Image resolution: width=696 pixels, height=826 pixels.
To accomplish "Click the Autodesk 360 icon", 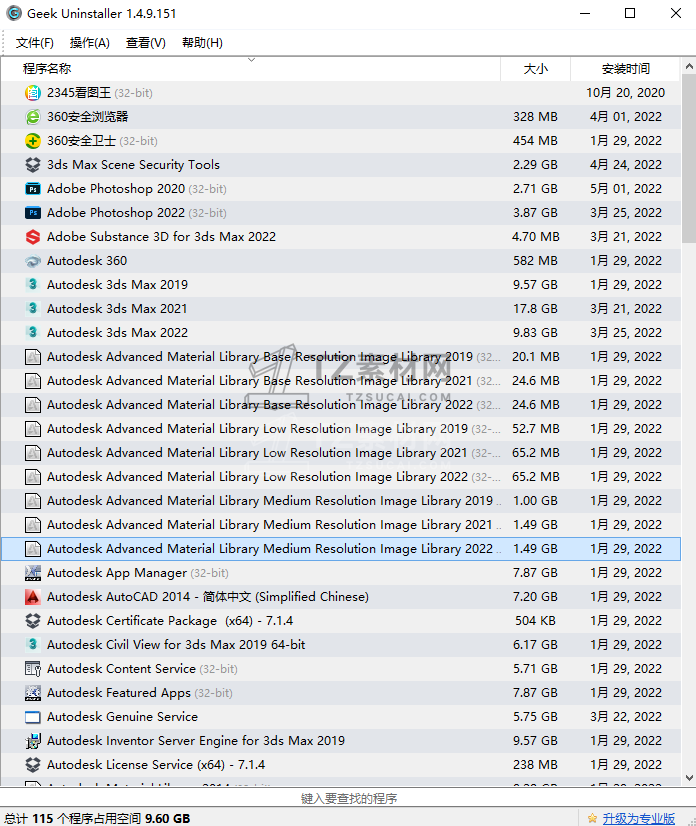I will click(33, 261).
